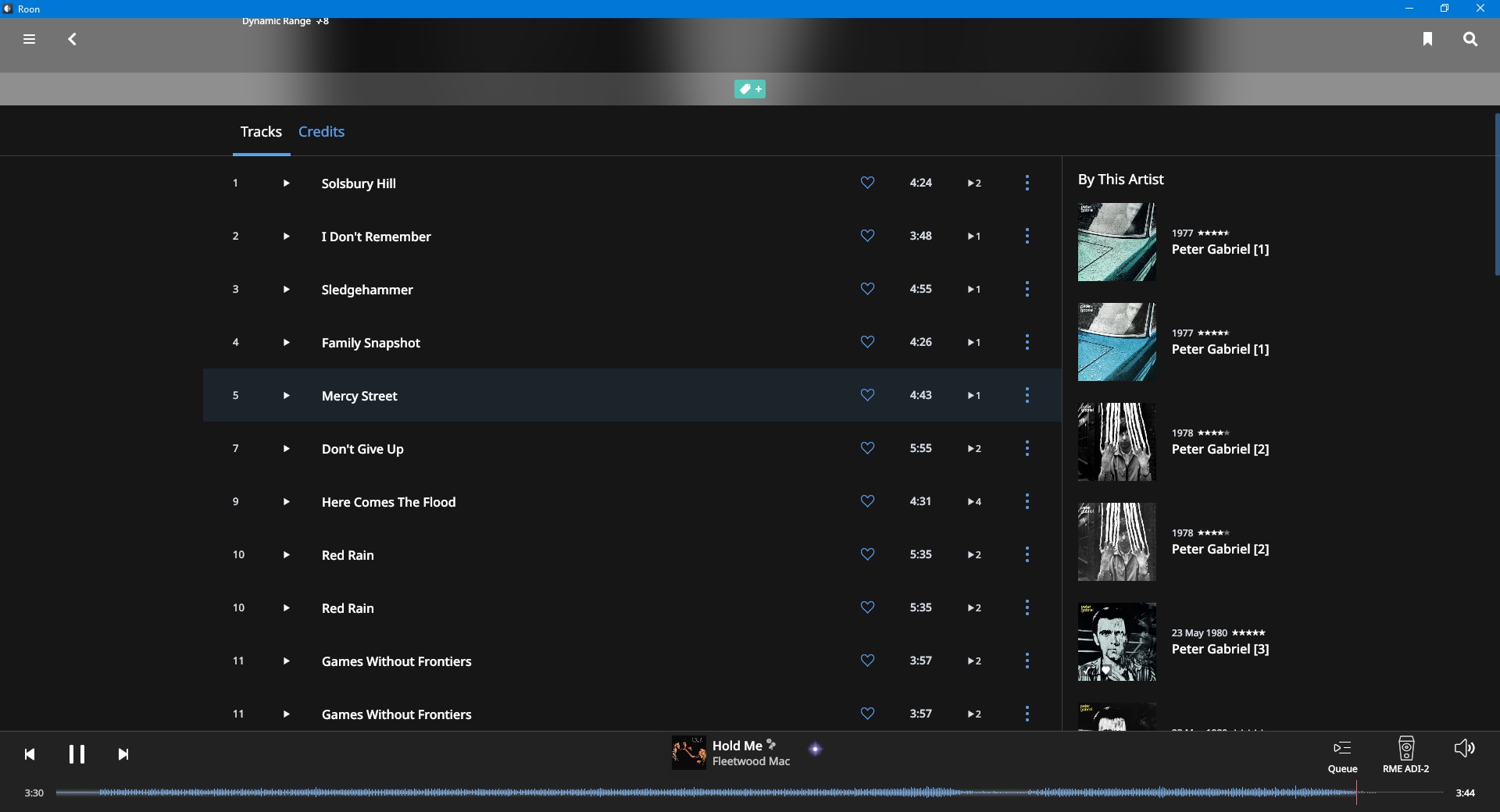Select the second Games Without Frontiers title

coord(396,714)
